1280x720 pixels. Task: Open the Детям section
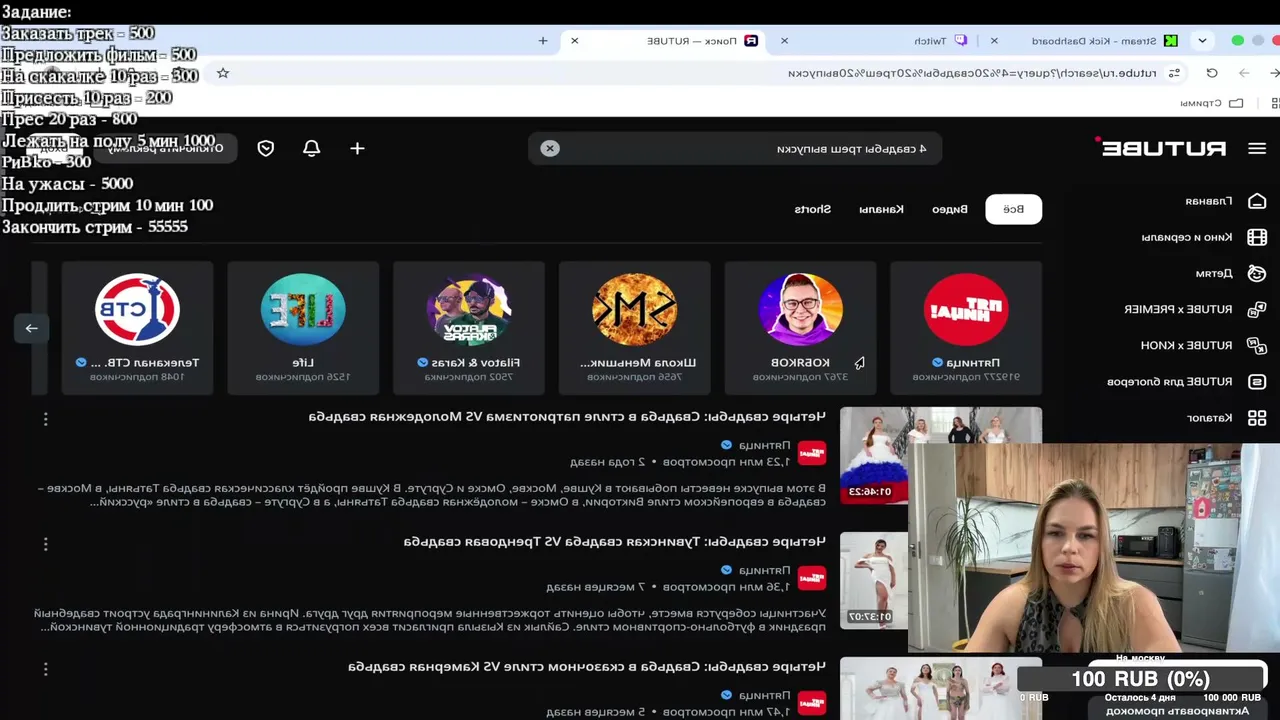tap(1214, 273)
